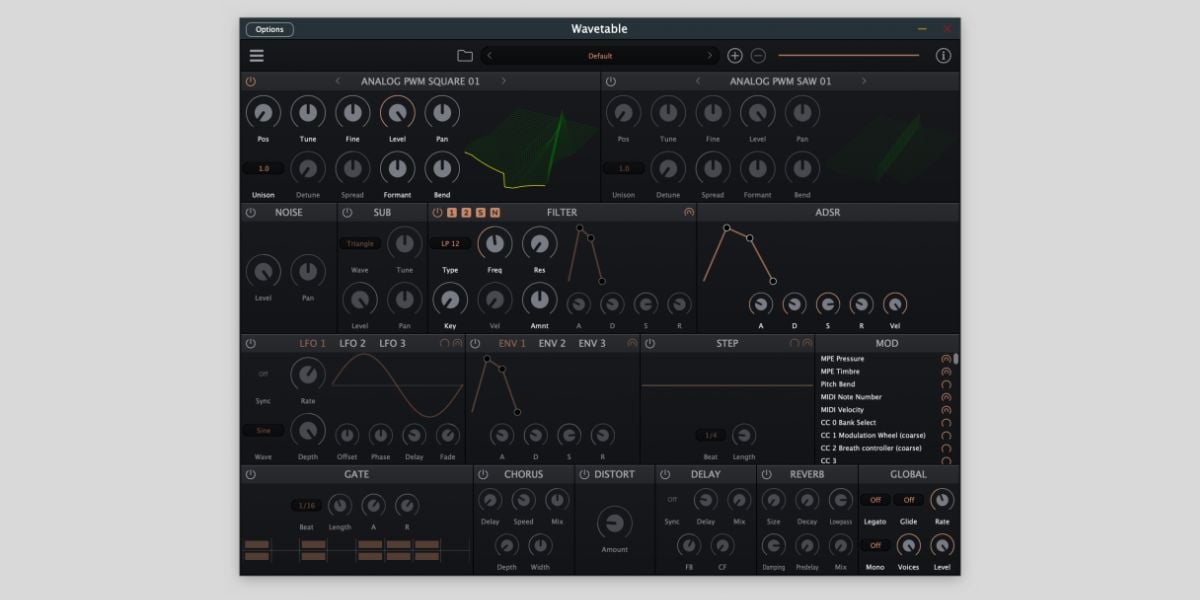Open the hamburger main menu

coord(257,56)
